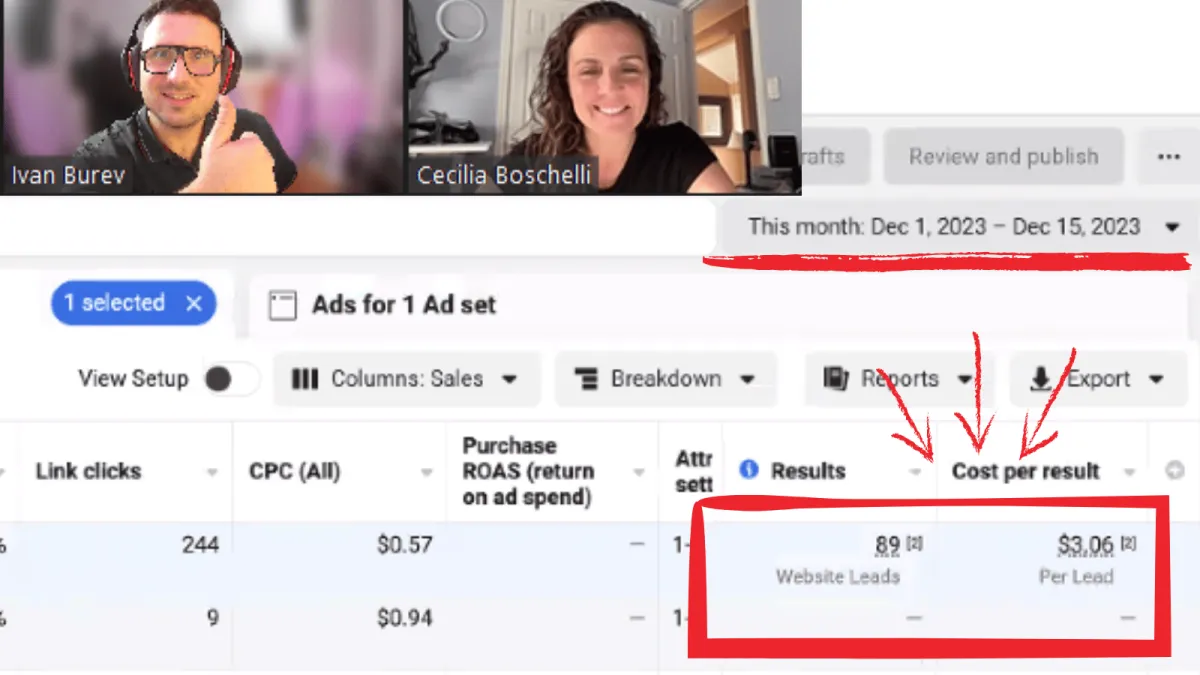Switch to the Ads for 1 Ad set tab

[x=403, y=305]
